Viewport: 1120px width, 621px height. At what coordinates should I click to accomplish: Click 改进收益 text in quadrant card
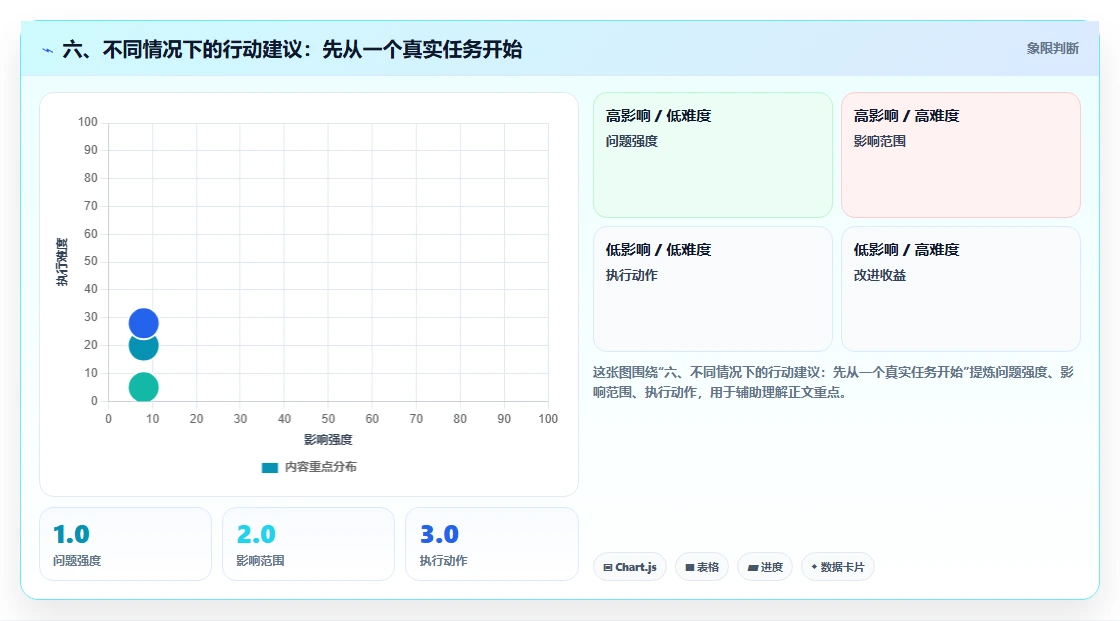pyautogui.click(x=879, y=275)
